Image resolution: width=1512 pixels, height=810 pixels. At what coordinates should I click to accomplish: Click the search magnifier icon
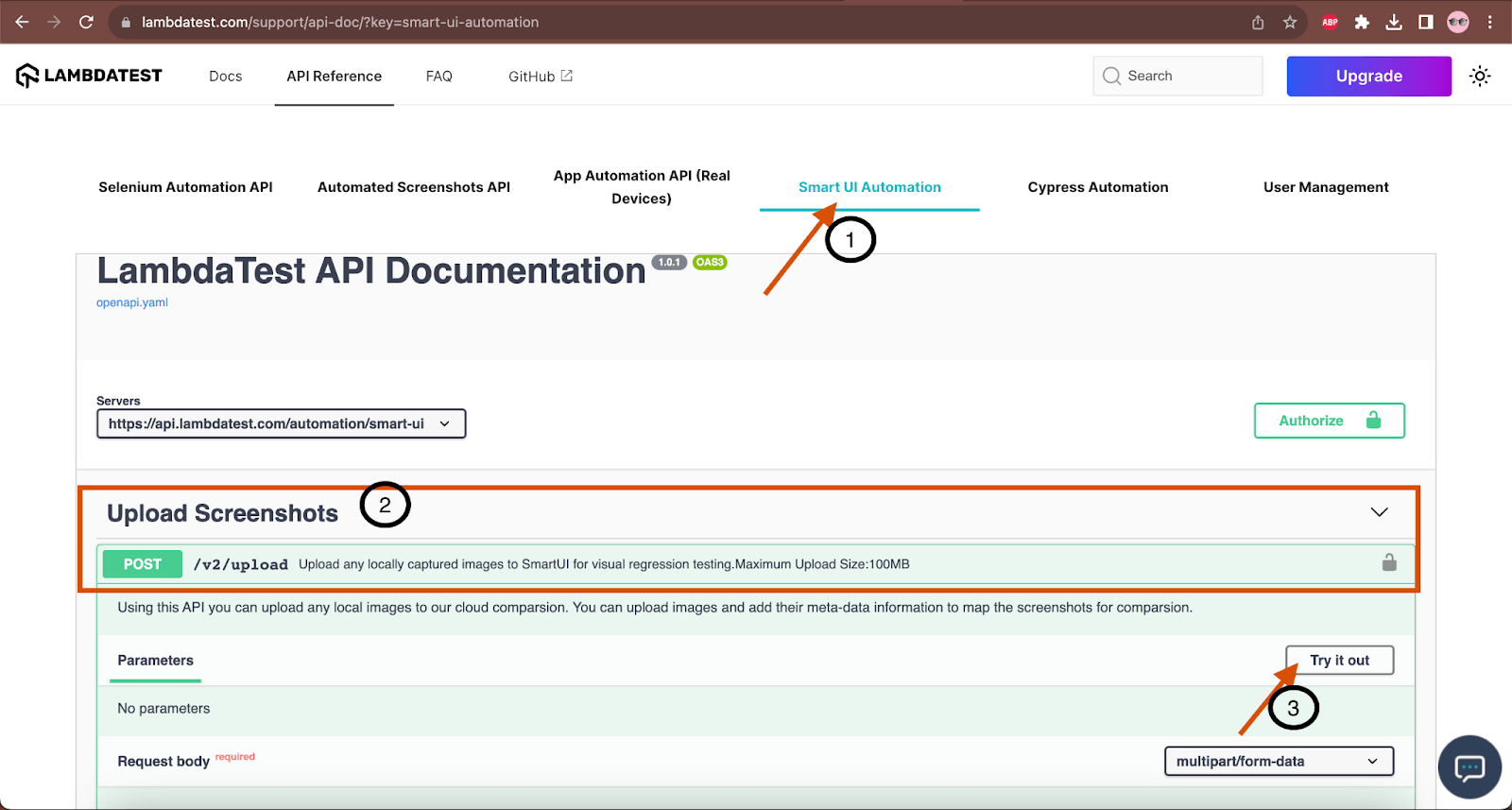point(1112,76)
